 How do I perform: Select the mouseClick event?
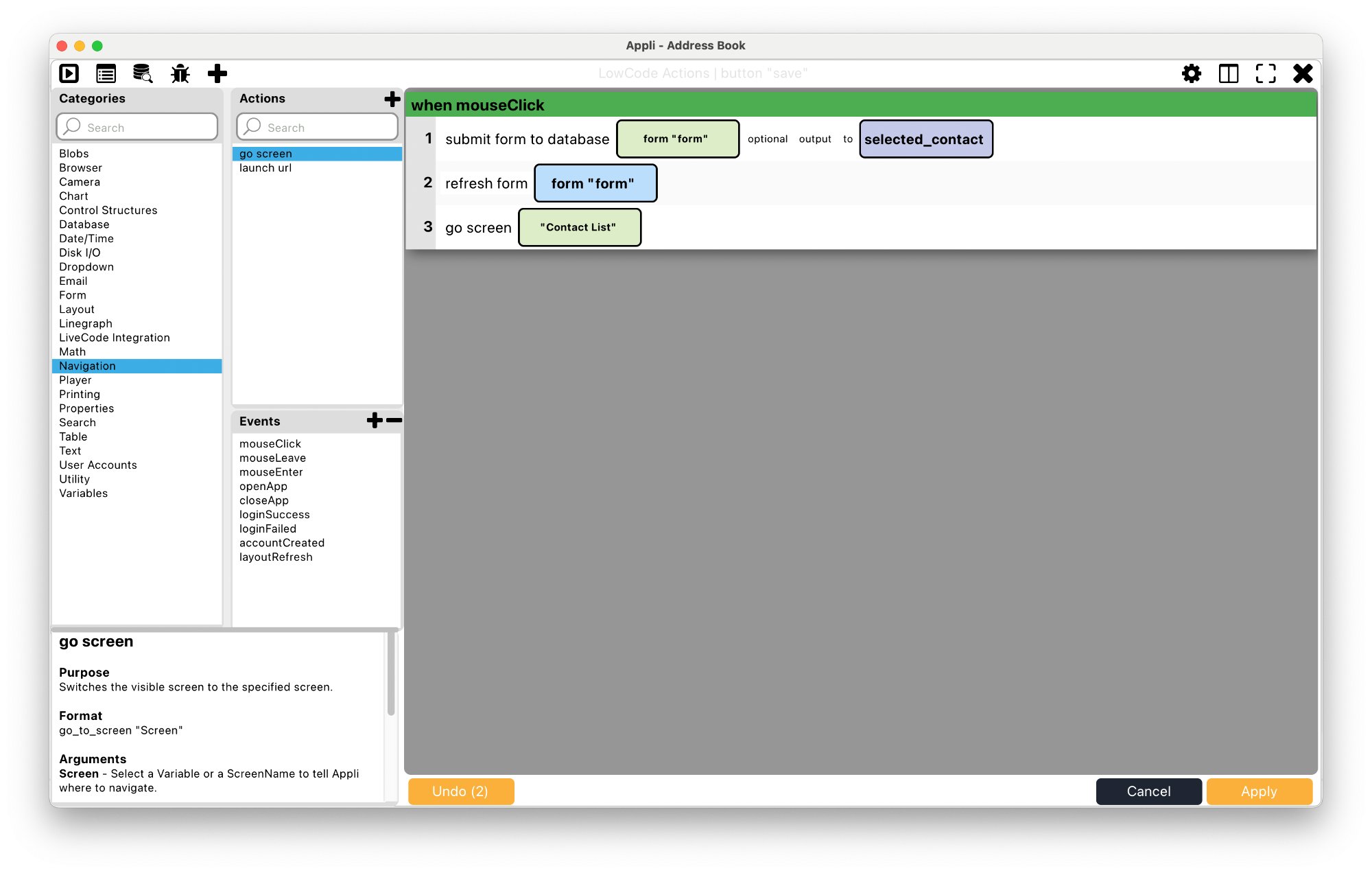click(270, 444)
